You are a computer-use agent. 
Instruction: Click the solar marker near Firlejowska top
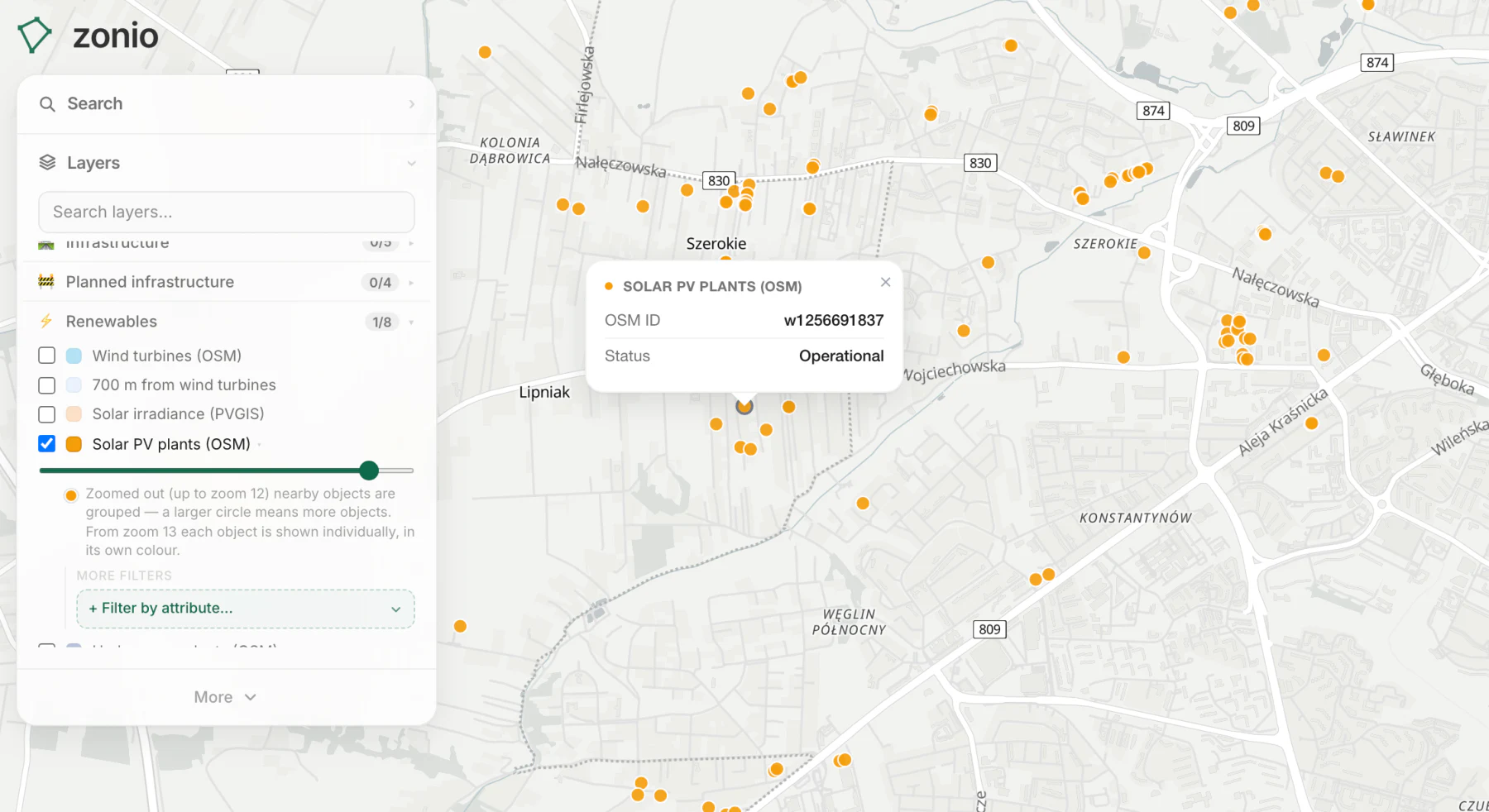tap(486, 52)
